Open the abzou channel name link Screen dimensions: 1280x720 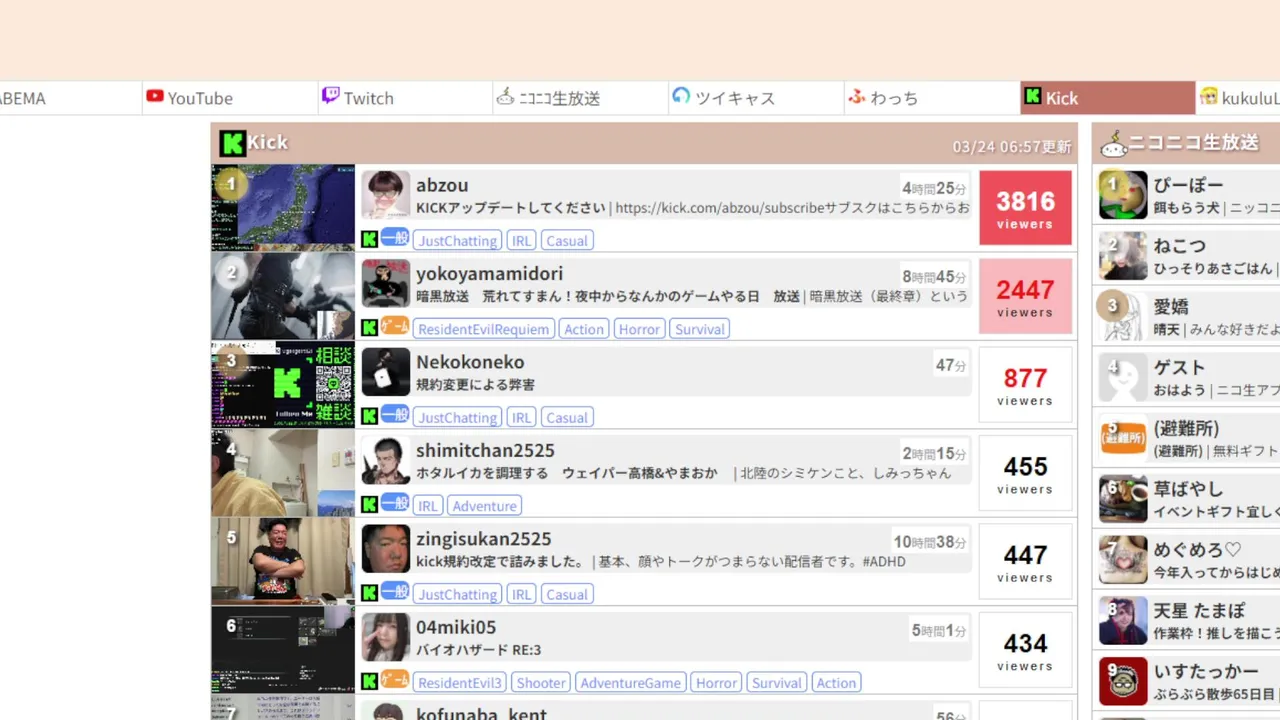point(442,185)
